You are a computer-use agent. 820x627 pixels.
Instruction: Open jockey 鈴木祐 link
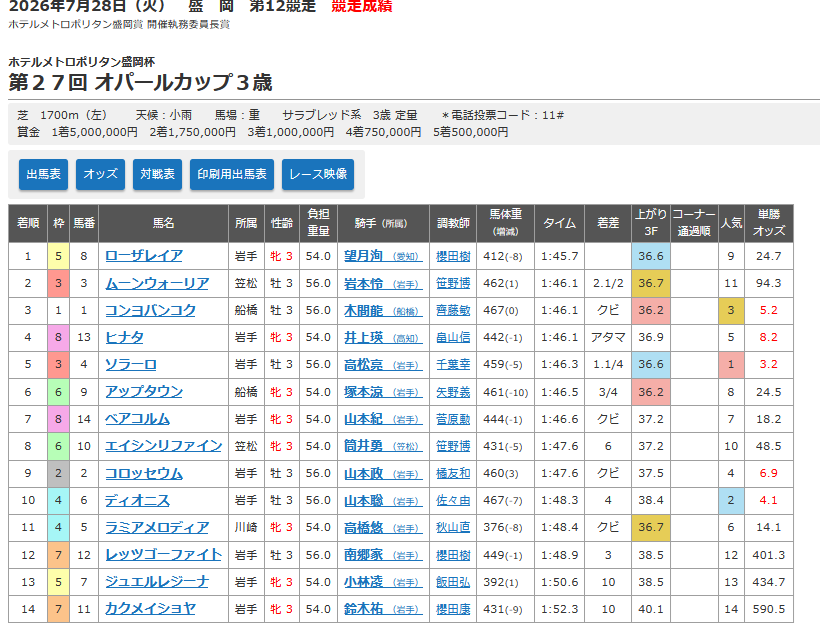(x=383, y=609)
